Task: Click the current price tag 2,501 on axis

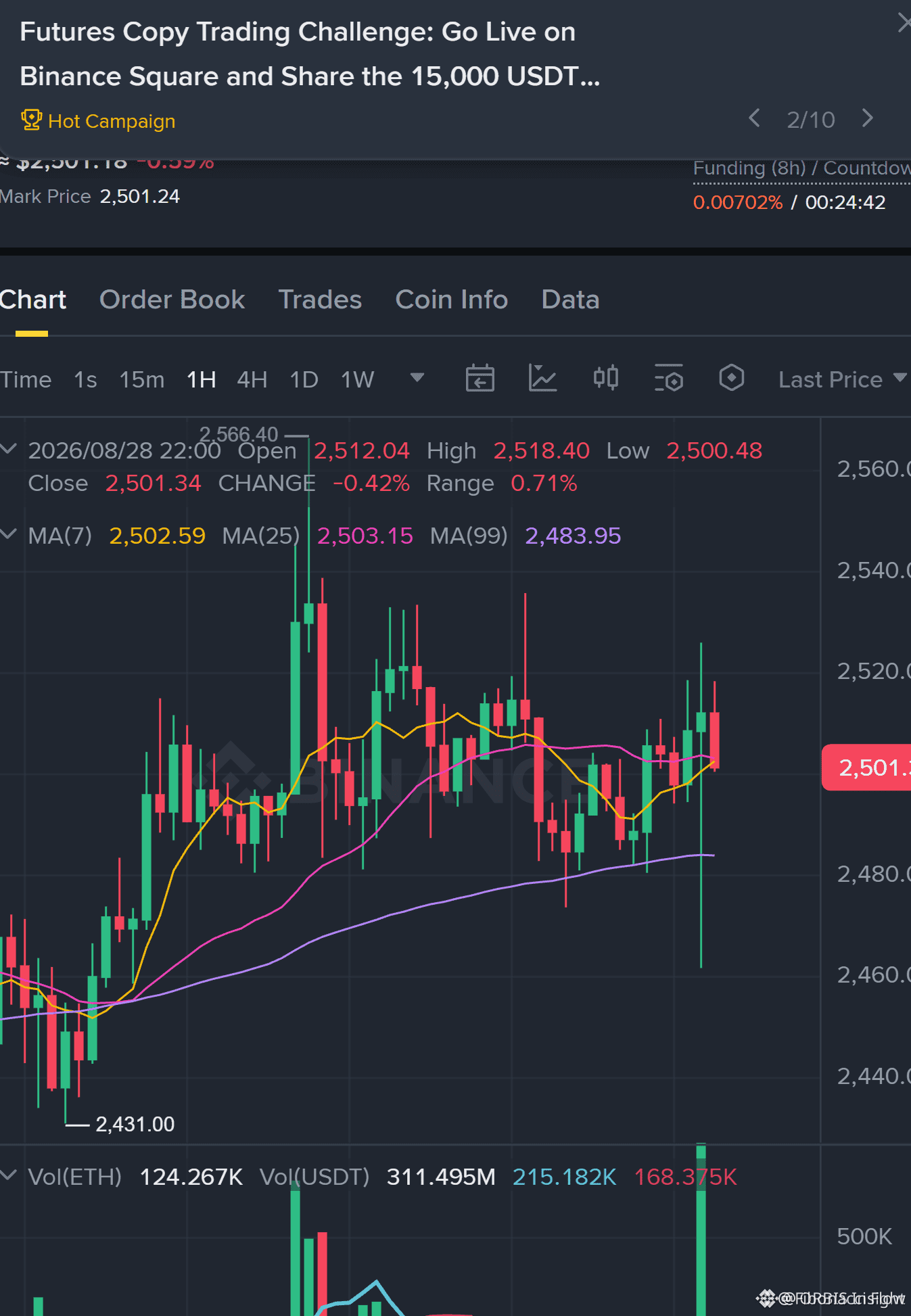Action: [x=866, y=768]
